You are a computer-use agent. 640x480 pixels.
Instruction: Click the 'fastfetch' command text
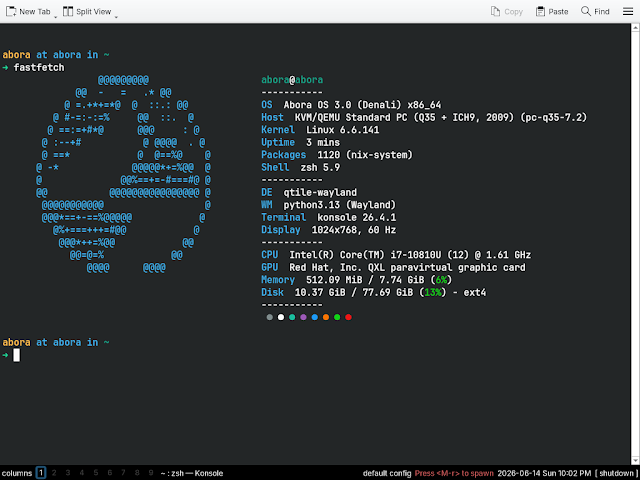(x=39, y=67)
